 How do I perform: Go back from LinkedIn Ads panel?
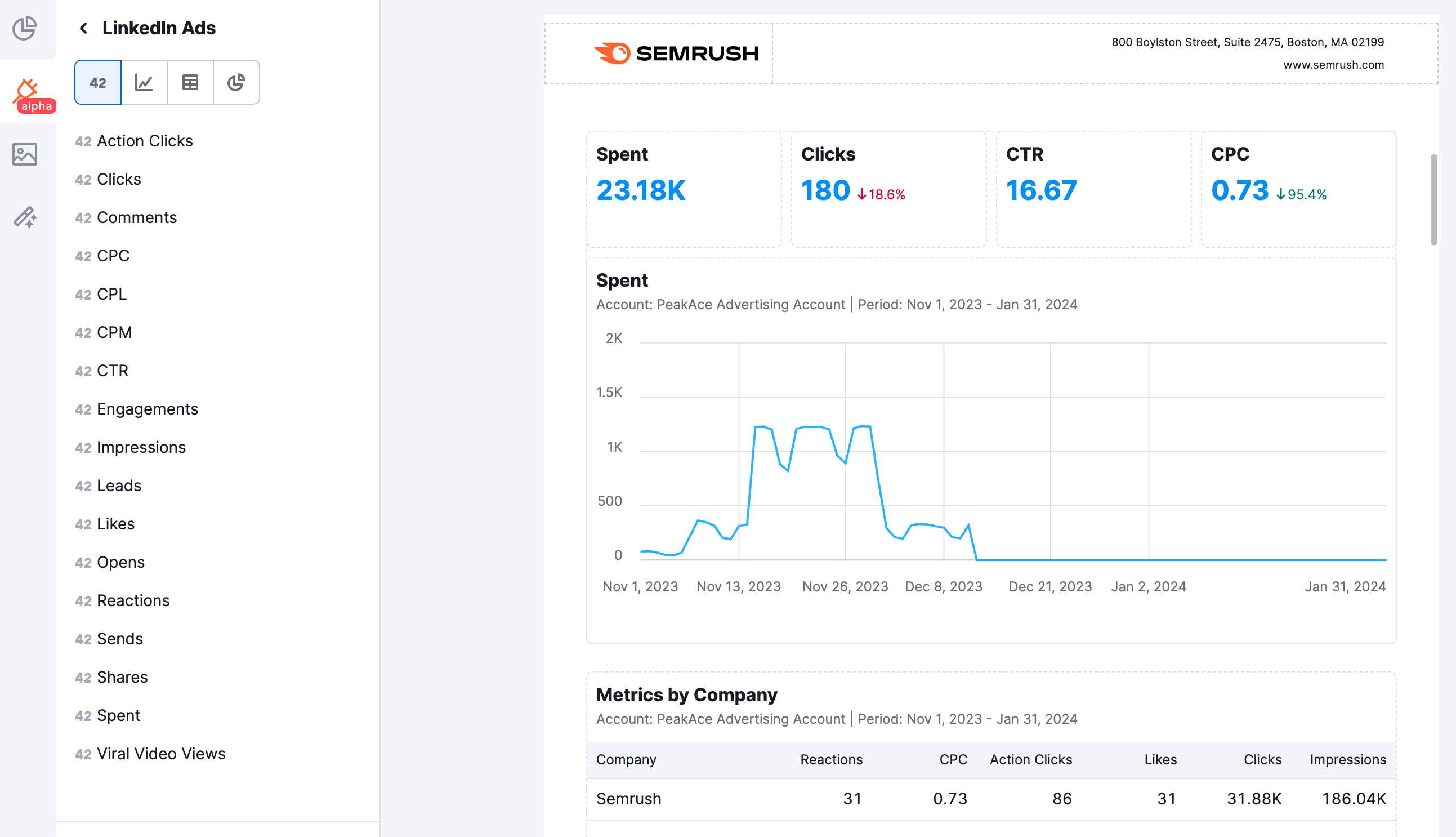[x=83, y=28]
